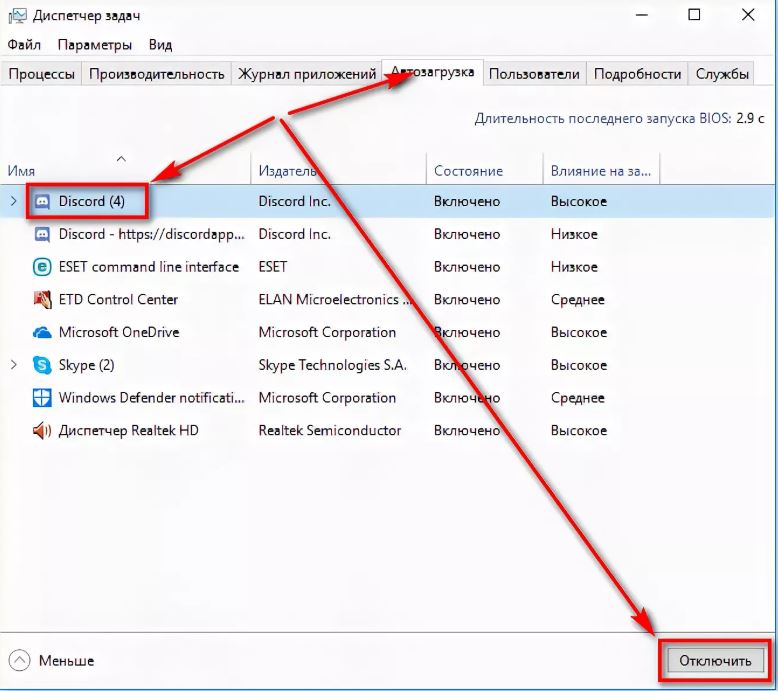This screenshot has width=778, height=691.
Task: Click the Microsoft OneDrive cloud icon
Action: [x=42, y=332]
